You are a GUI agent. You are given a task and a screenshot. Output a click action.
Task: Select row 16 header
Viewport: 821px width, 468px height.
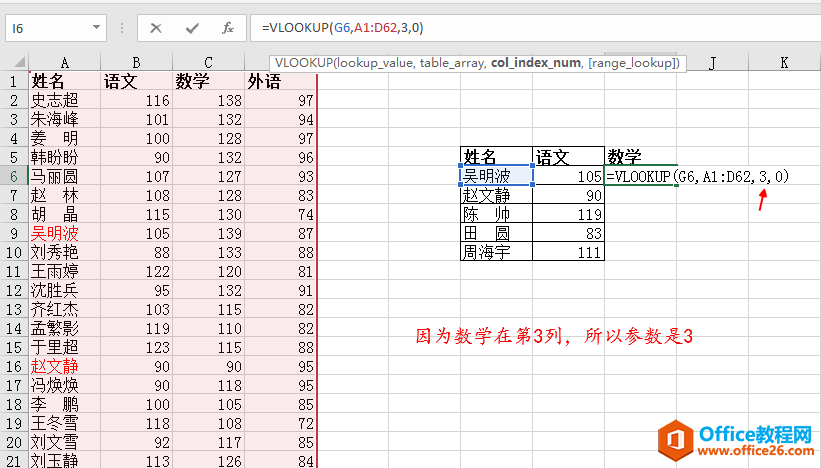point(14,366)
